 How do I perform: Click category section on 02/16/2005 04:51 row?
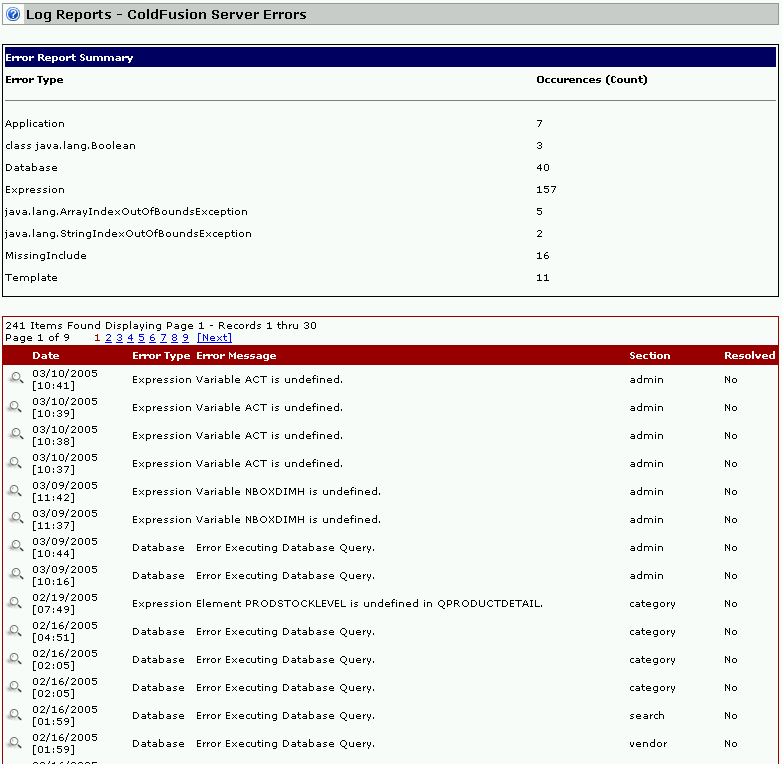coord(652,632)
